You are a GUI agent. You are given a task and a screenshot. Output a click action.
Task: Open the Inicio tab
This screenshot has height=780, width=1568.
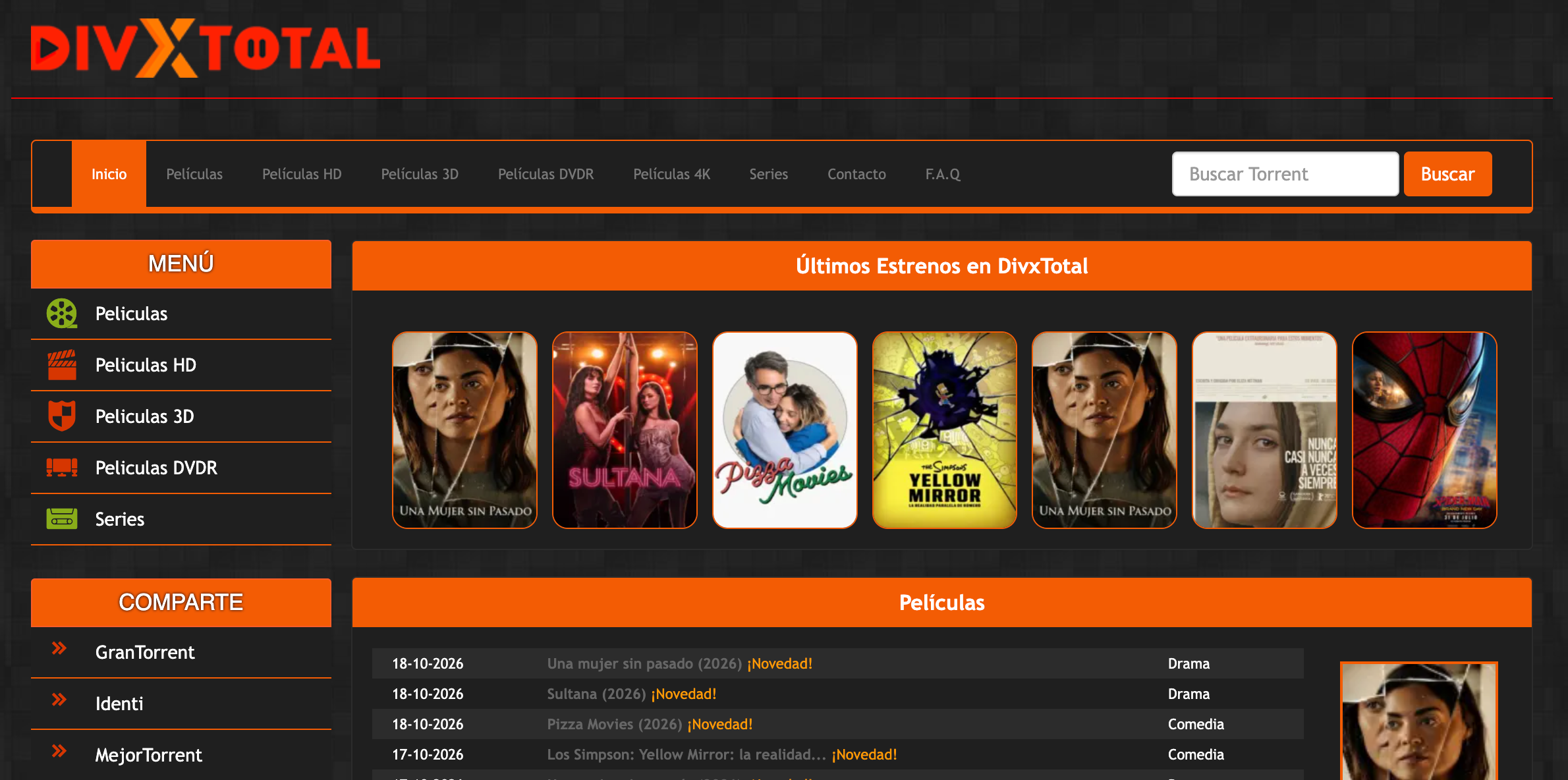coord(109,174)
